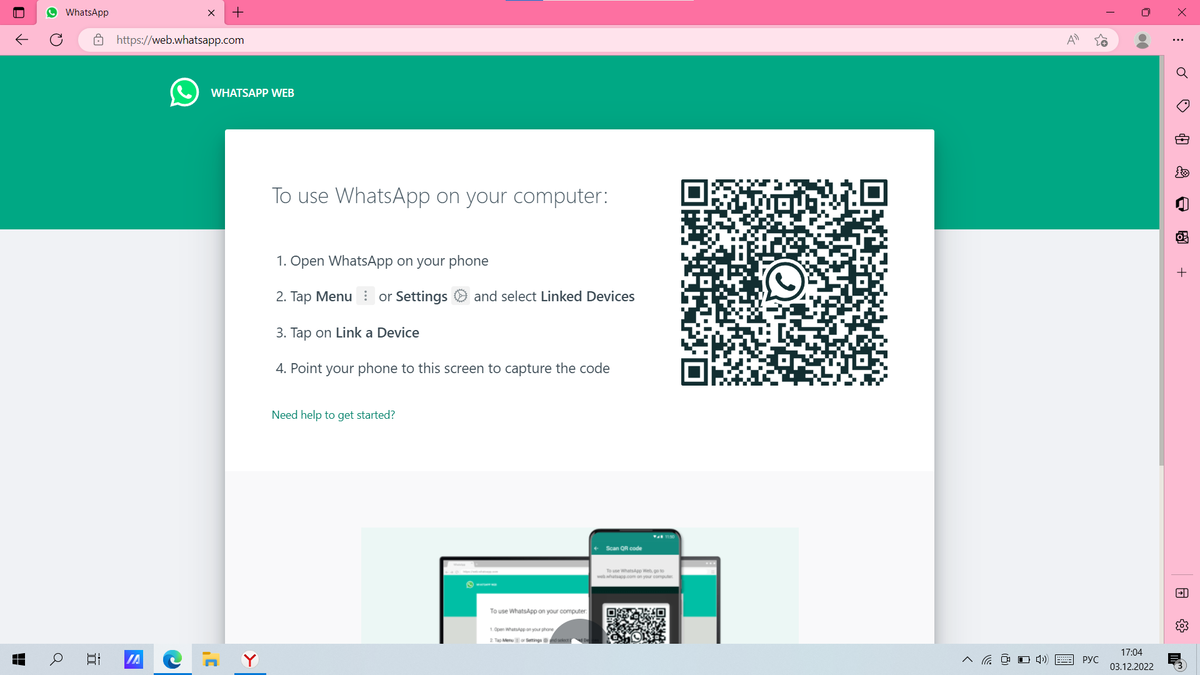Open the 'Need help to get started?' link
The height and width of the screenshot is (675, 1200).
pyautogui.click(x=333, y=414)
